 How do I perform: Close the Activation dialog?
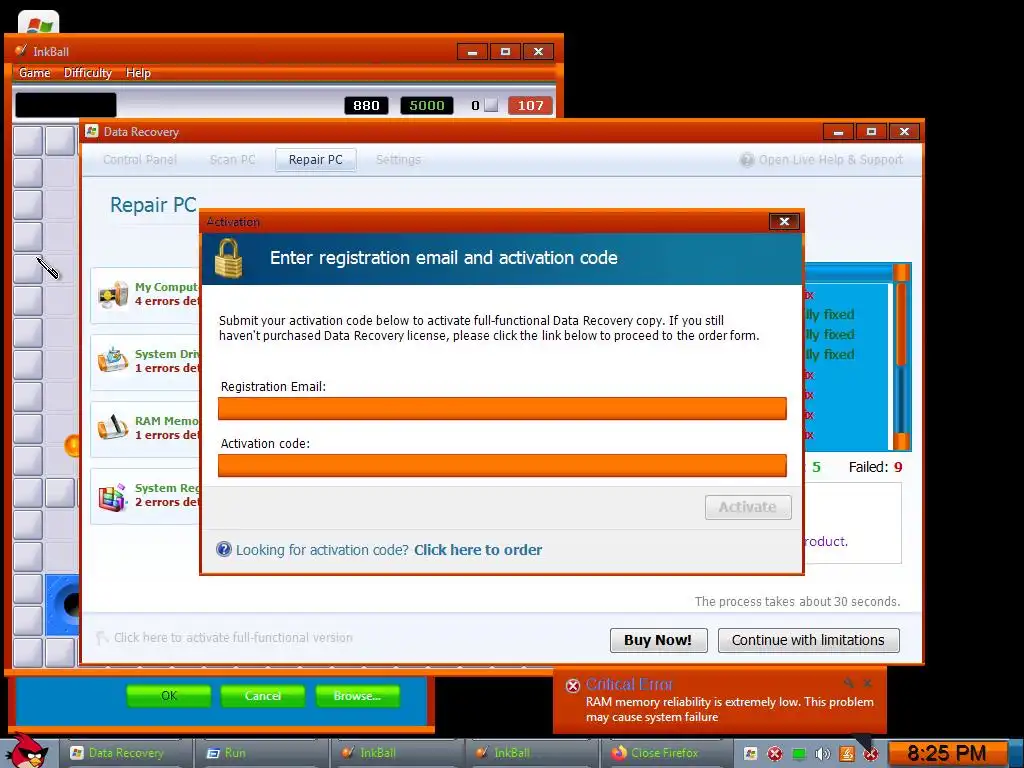(784, 221)
